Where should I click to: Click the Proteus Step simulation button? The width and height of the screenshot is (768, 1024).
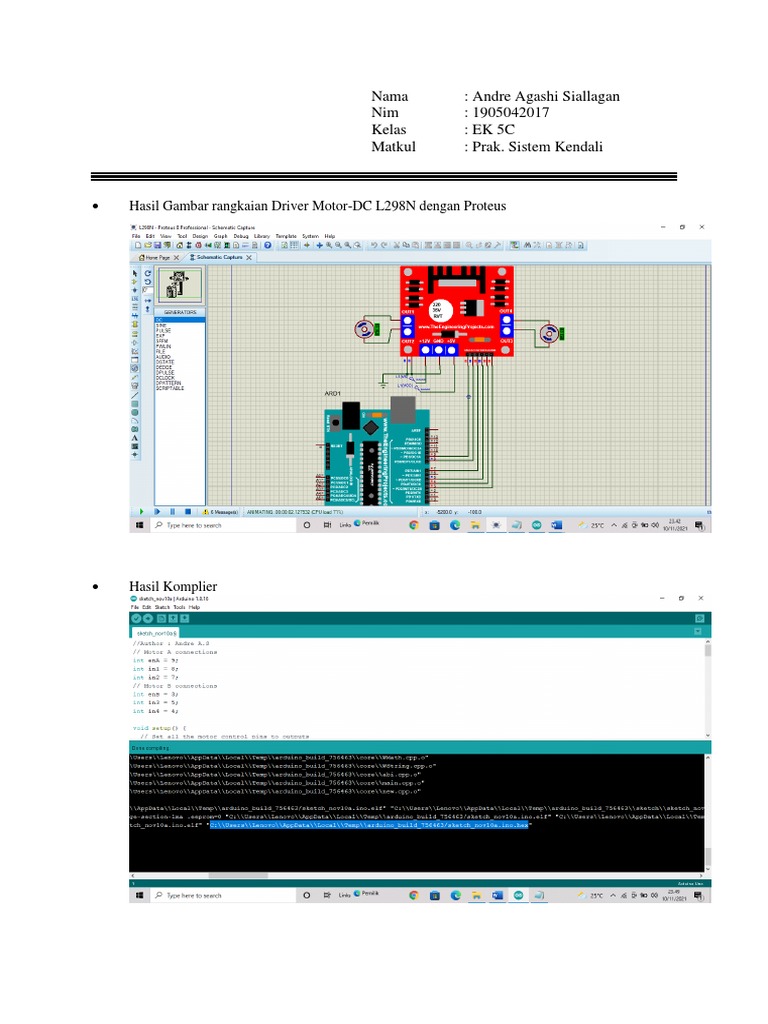tap(157, 512)
